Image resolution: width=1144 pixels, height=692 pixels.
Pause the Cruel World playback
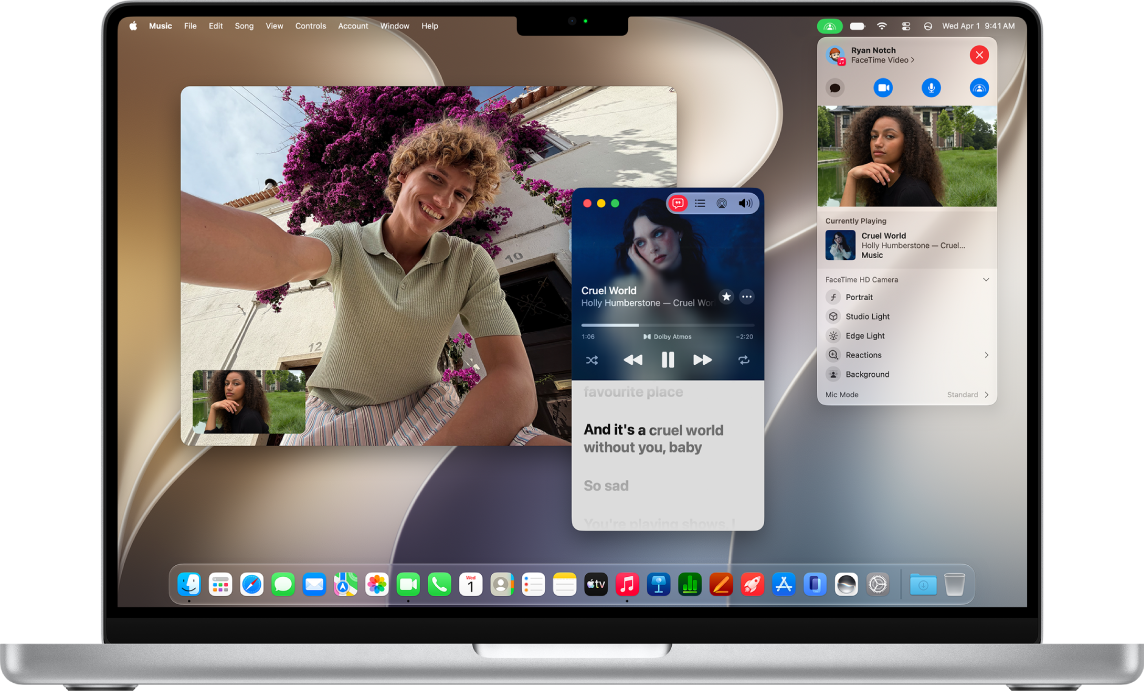tap(668, 360)
